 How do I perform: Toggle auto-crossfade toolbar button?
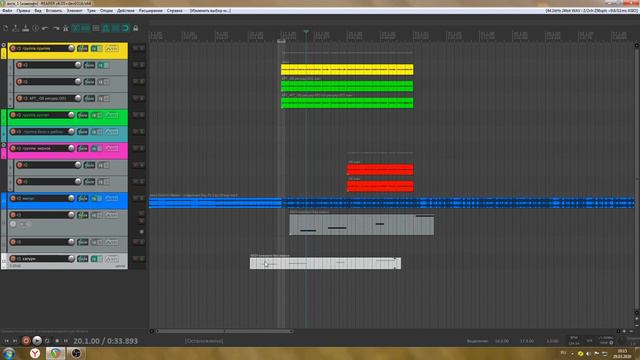[76, 28]
